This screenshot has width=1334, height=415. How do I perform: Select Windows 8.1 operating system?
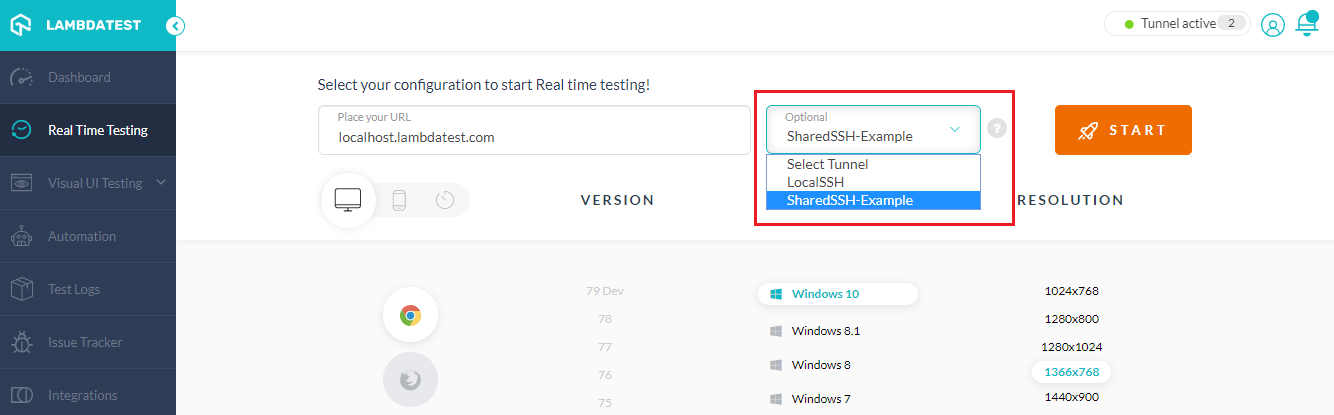click(x=825, y=331)
